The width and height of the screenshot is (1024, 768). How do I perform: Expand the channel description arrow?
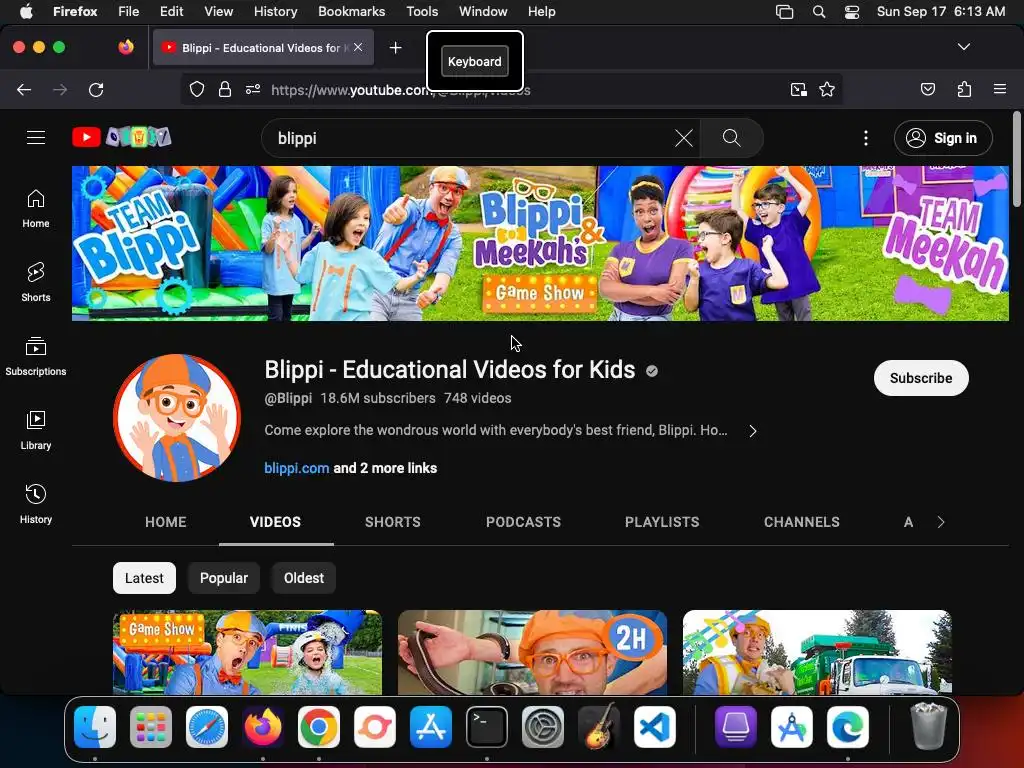coord(753,431)
